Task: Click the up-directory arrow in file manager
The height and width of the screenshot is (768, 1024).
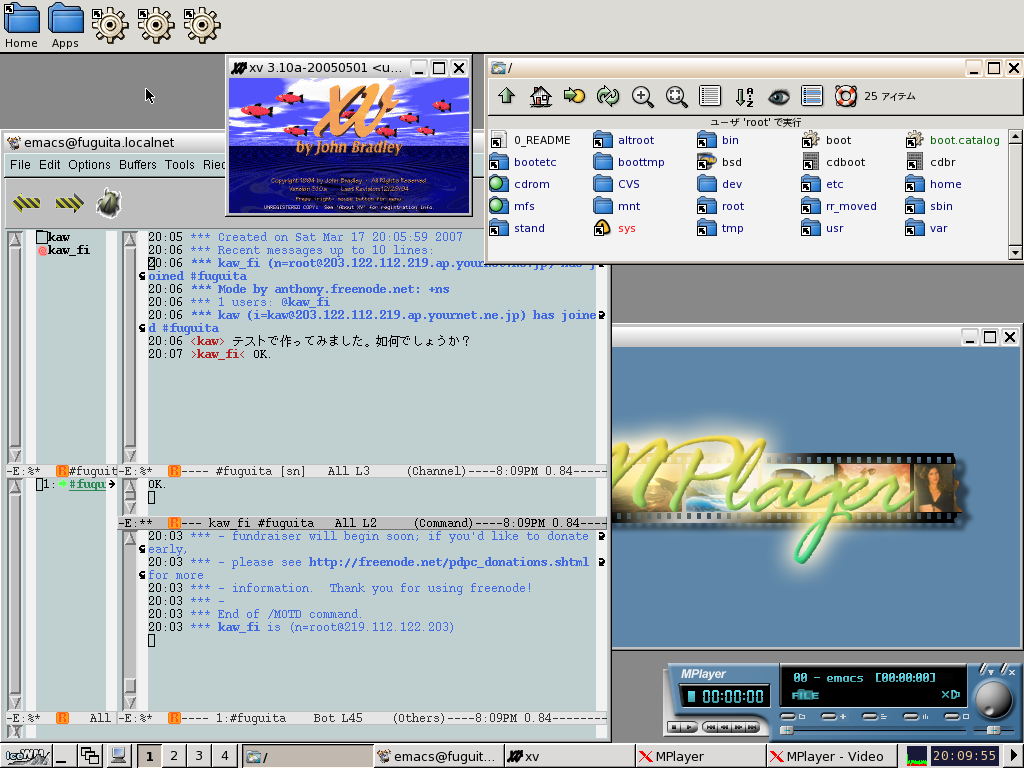Action: (x=506, y=96)
